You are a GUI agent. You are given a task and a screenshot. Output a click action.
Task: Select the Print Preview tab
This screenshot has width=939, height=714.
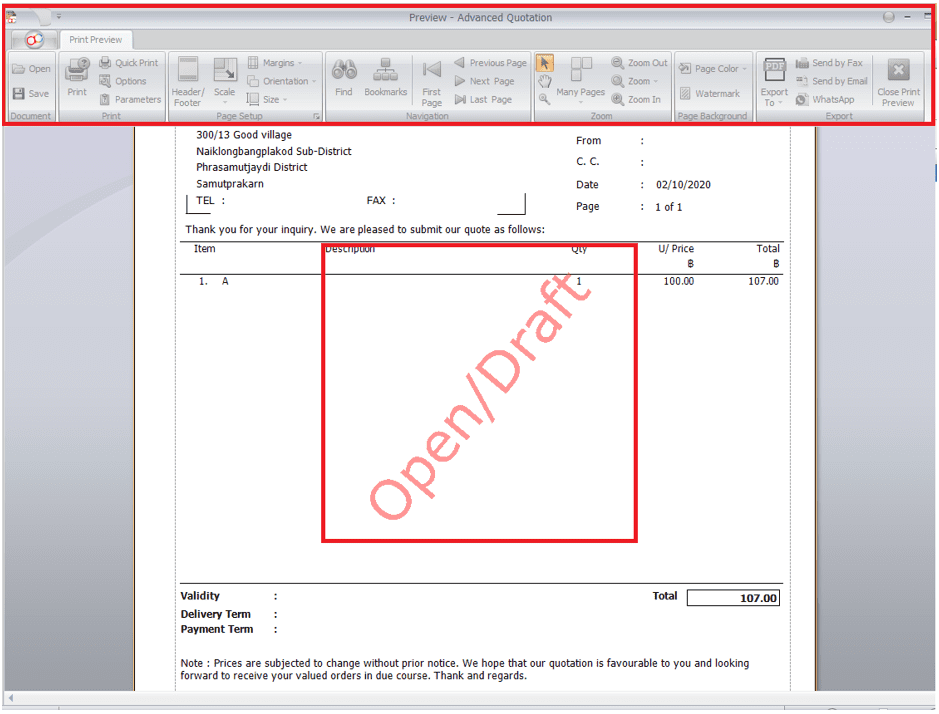tap(96, 40)
